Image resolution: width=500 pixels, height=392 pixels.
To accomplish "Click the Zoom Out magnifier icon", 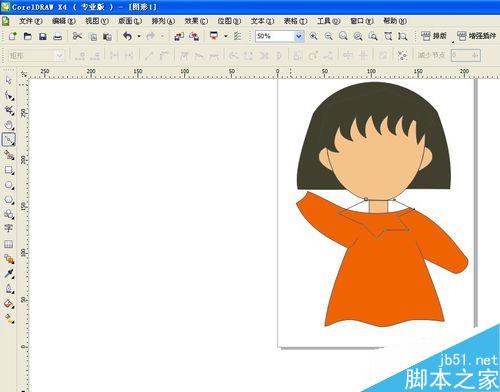I will click(328, 36).
